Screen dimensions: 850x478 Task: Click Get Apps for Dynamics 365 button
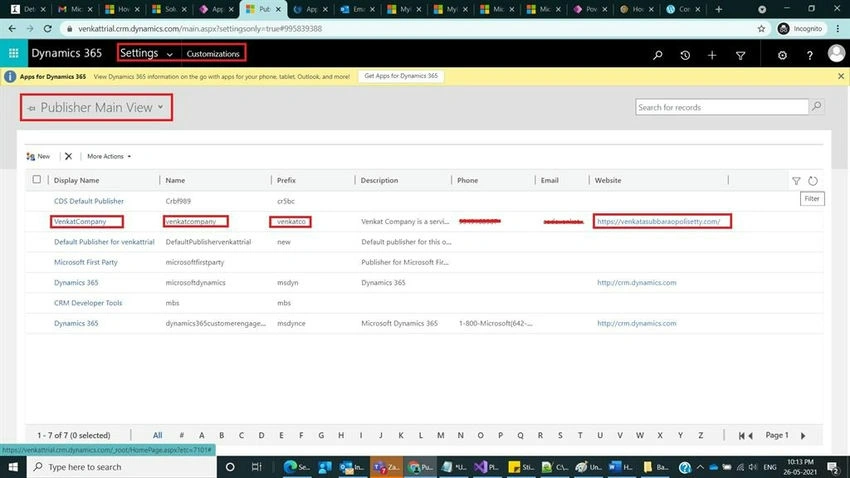[401, 76]
